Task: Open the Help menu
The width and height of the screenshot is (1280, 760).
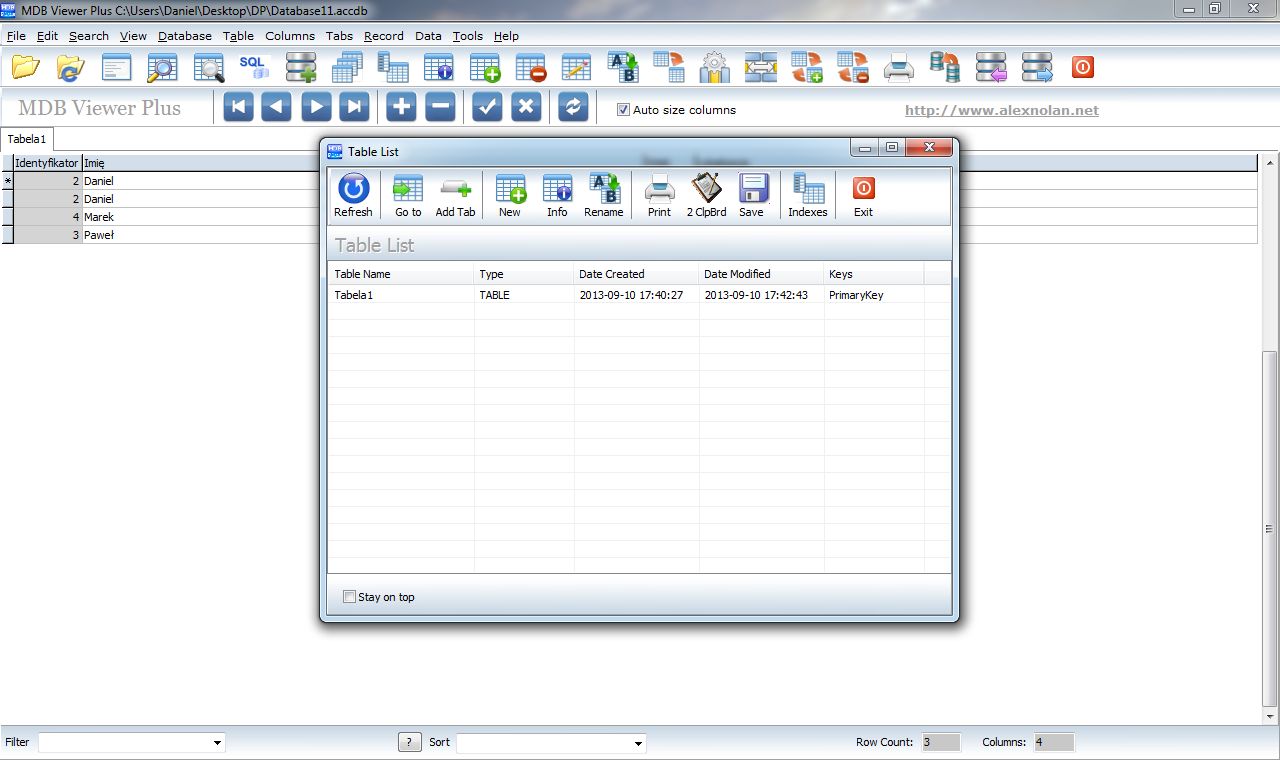Action: (506, 36)
